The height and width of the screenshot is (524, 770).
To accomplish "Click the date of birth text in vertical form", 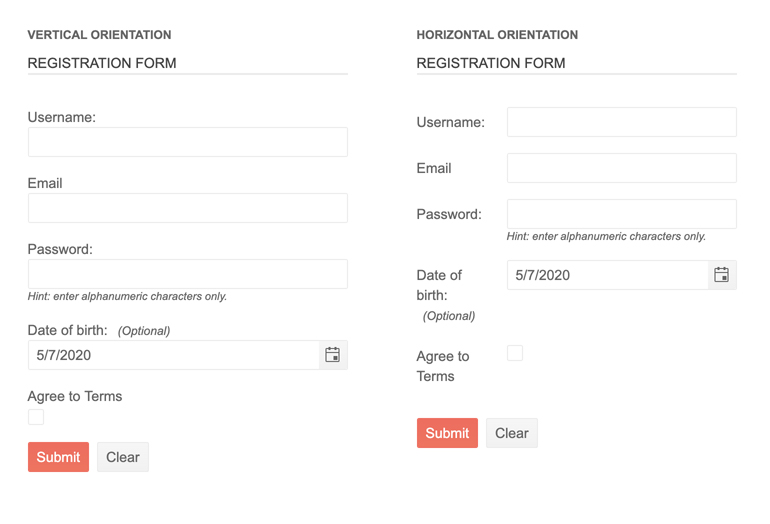I will pyautogui.click(x=64, y=355).
